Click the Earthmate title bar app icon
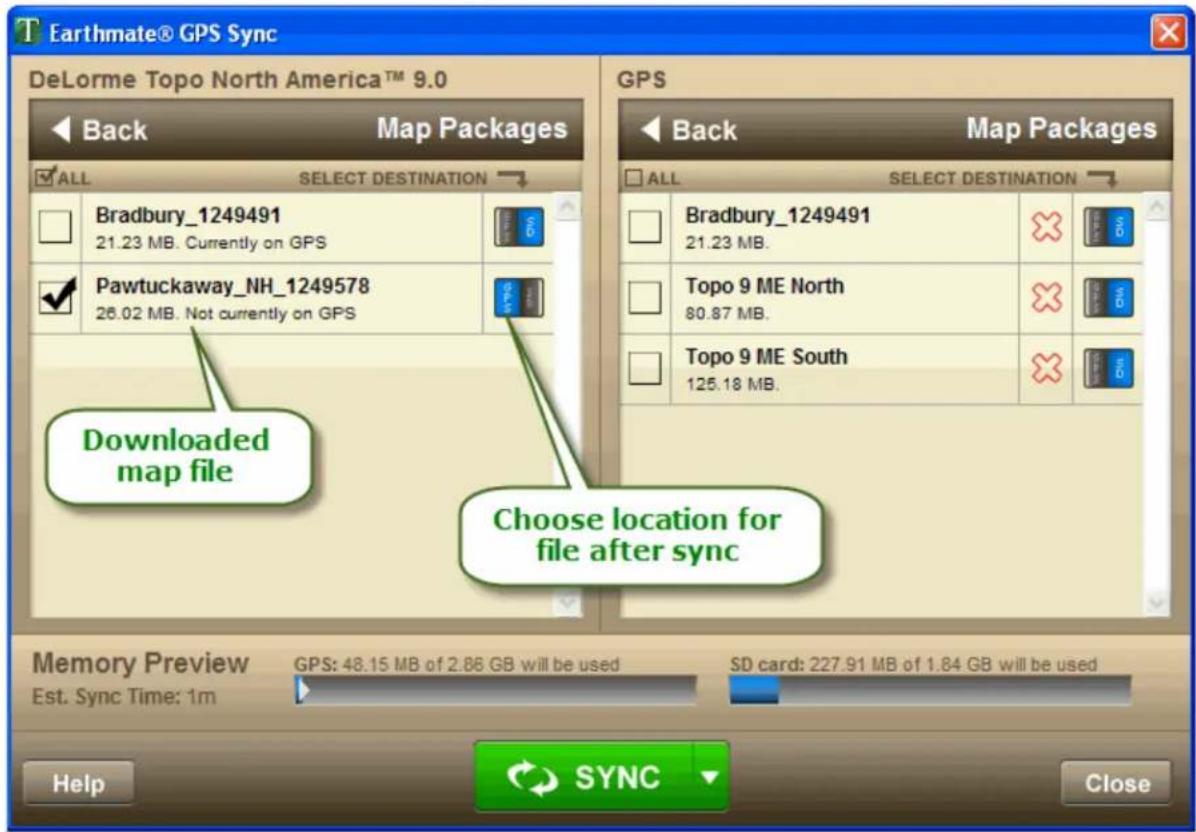The height and width of the screenshot is (832, 1196). coord(27,32)
